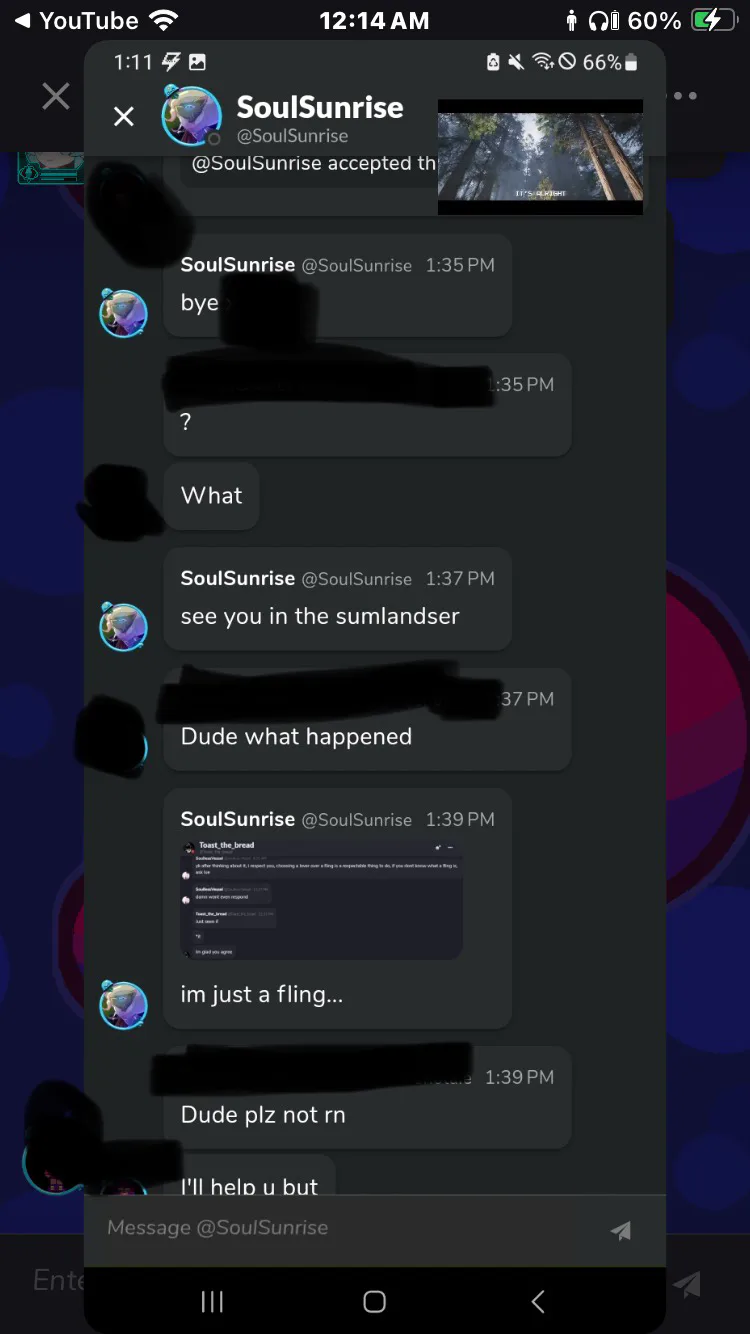Tap the @SoulSunrise username under the title
750x1334 pixels.
292,136
